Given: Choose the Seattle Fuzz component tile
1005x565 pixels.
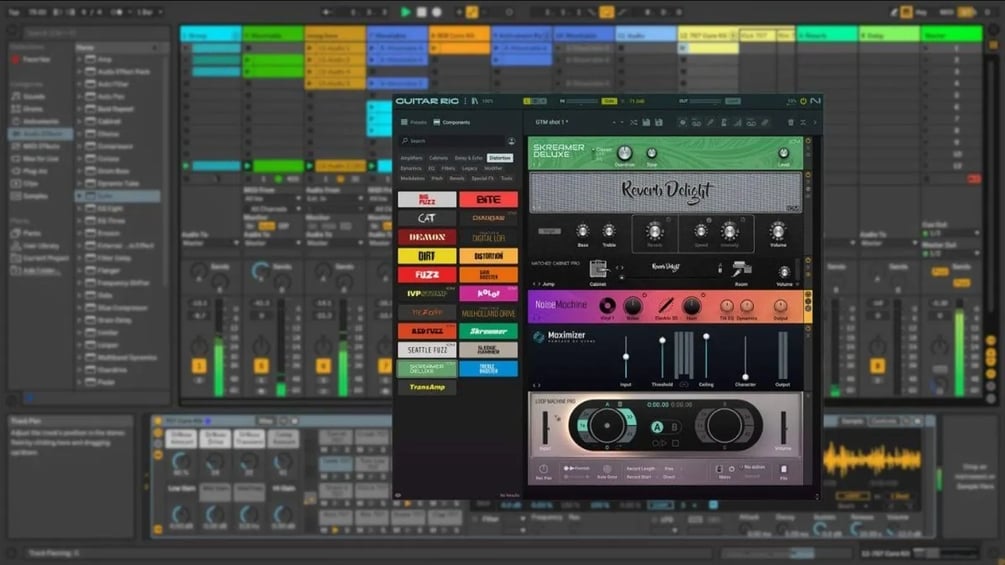Looking at the screenshot, I should coord(427,350).
